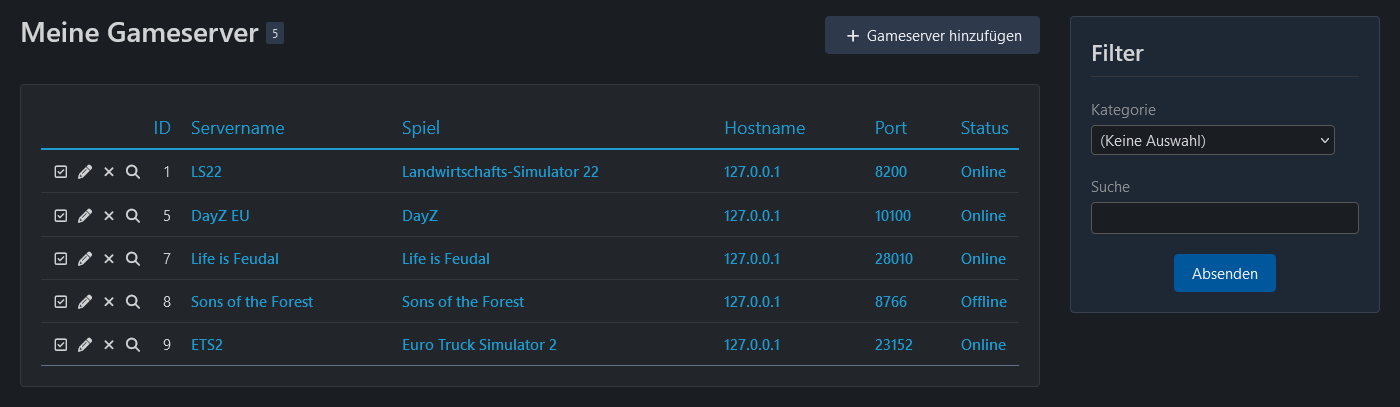The image size is (1400, 407).
Task: Toggle the checkbox for the ETS2 row
Action: coord(61,345)
